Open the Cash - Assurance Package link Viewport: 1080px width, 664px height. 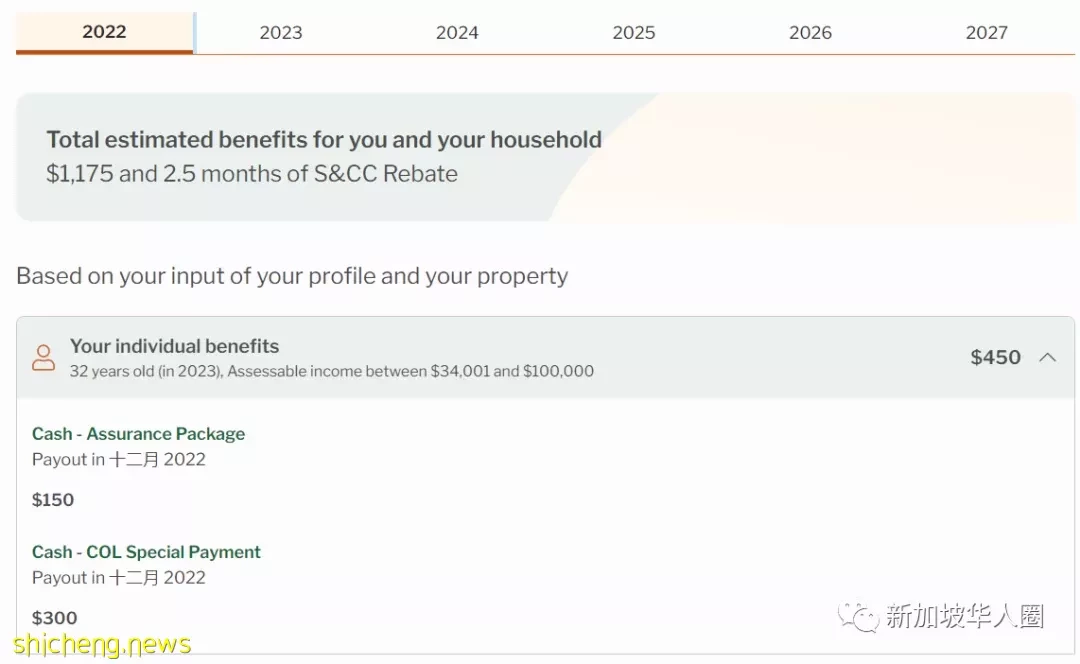[x=138, y=434]
